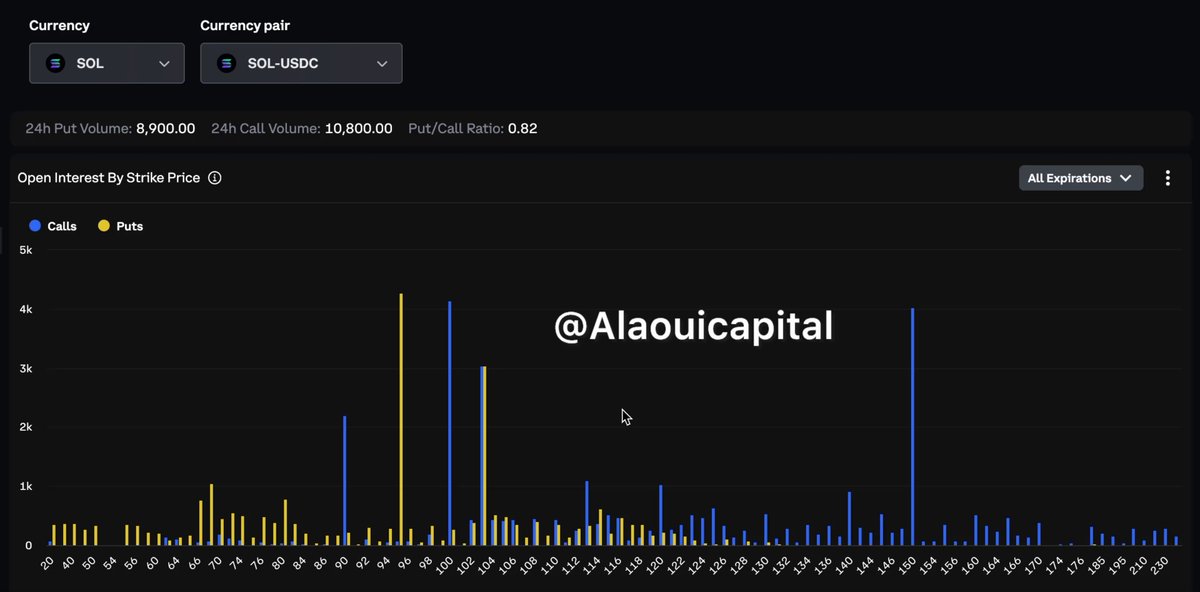
Task: Select the tall yellow put bar at strike 95
Action: pyautogui.click(x=401, y=419)
